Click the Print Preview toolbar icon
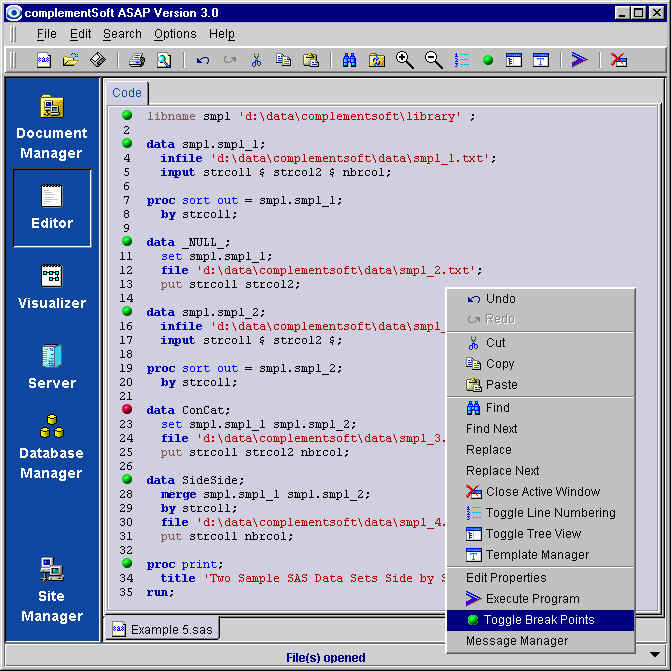 (x=164, y=60)
